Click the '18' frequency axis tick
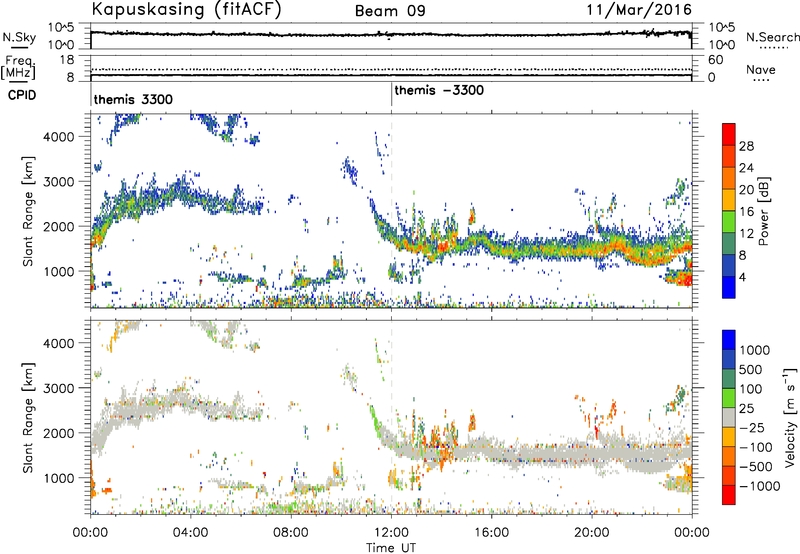The image size is (800, 554). tap(67, 60)
